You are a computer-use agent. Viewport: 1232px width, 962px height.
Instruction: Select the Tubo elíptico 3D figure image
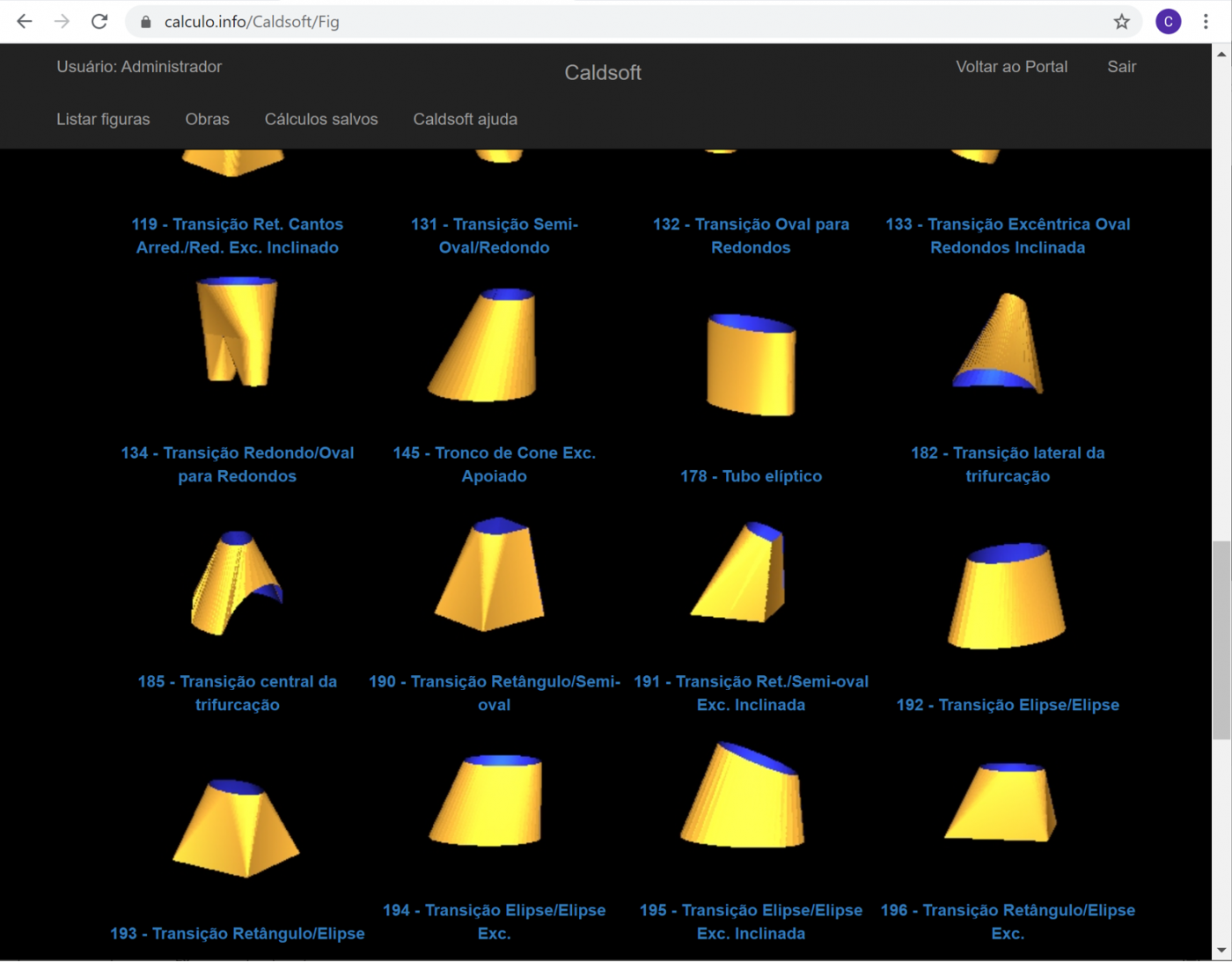[751, 364]
